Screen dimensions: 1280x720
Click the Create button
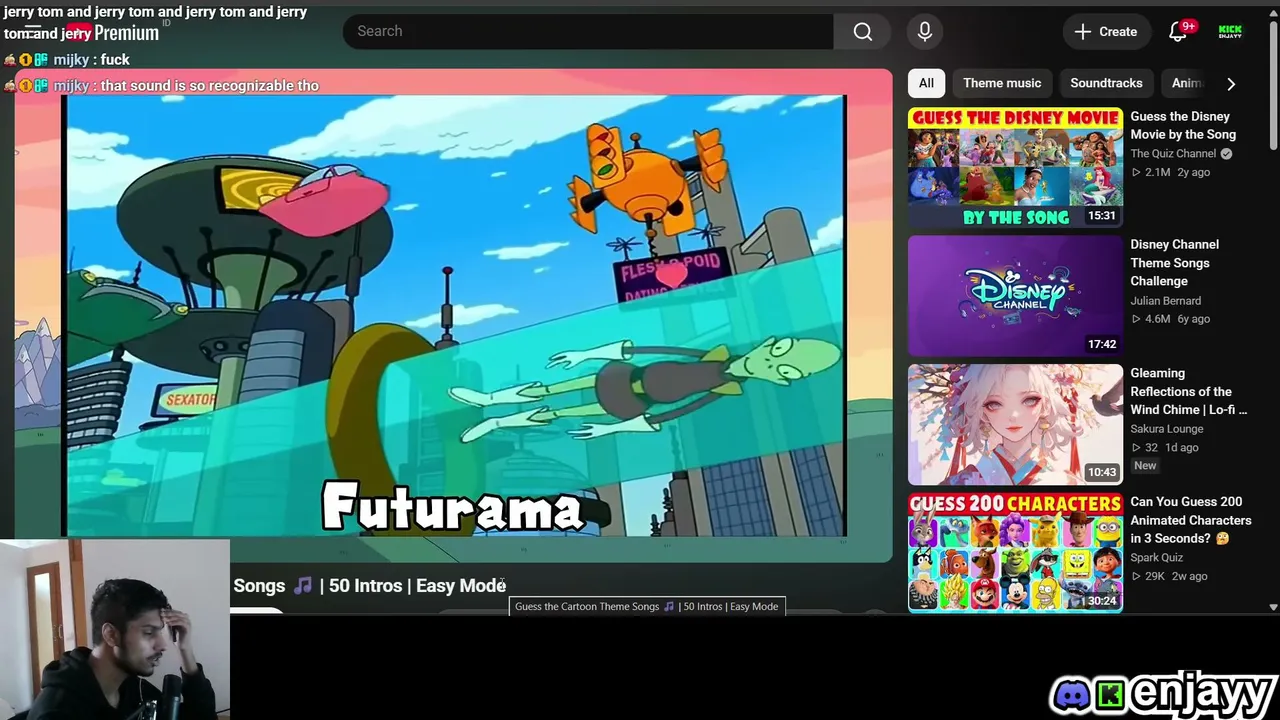pyautogui.click(x=1105, y=31)
